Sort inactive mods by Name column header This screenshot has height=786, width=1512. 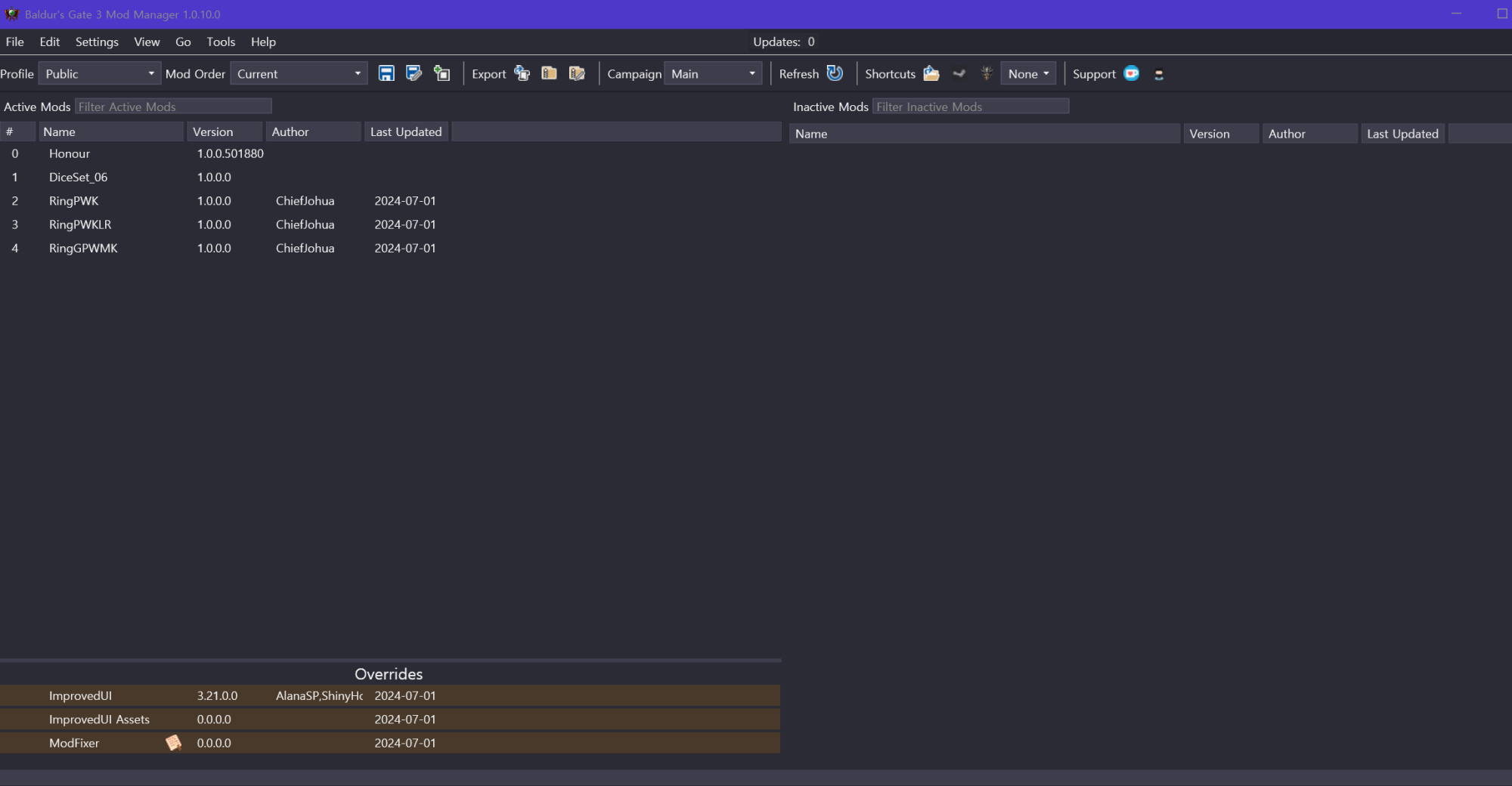coord(985,134)
